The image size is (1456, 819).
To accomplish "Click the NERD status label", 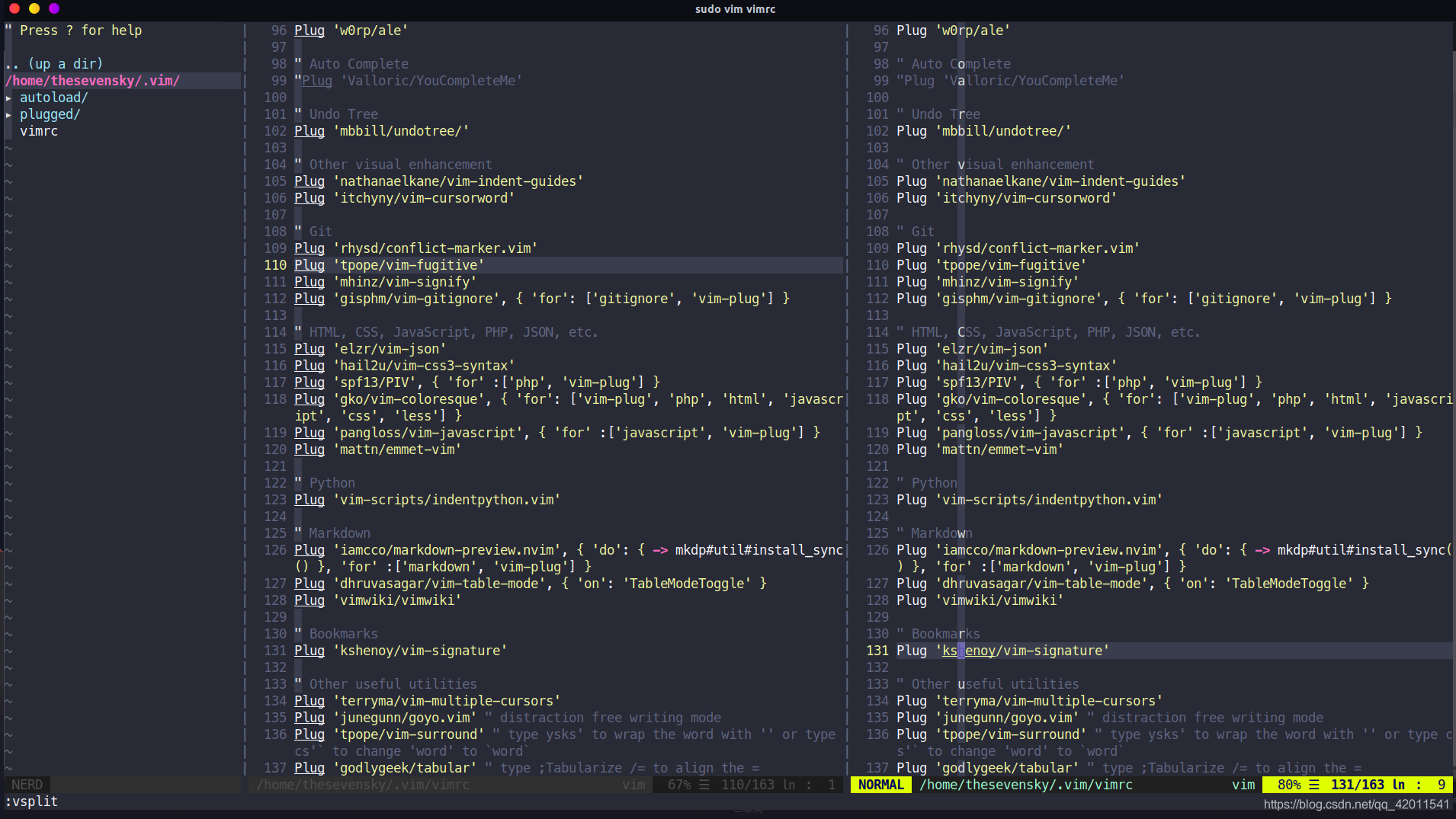I will click(27, 785).
